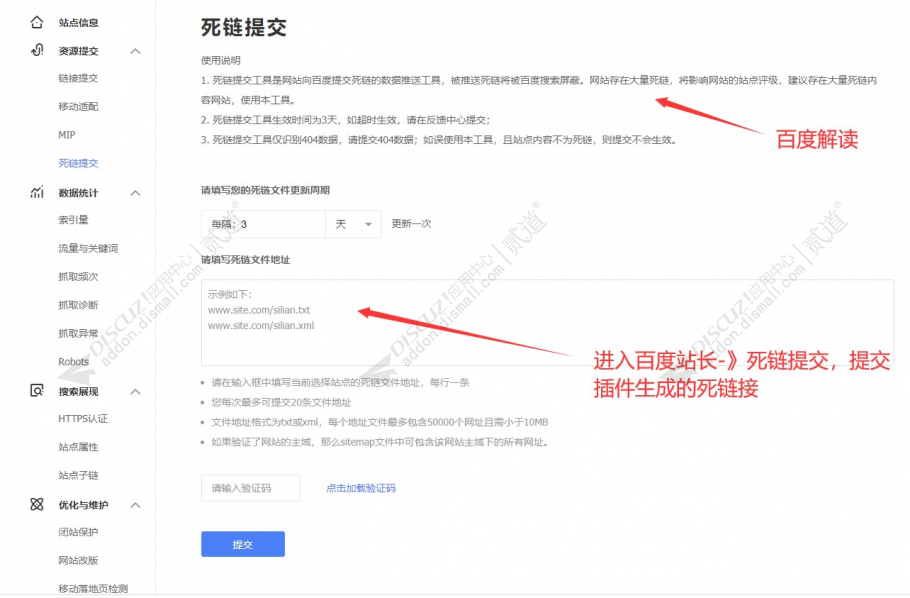Open 网站改版 in the sidebar
The image size is (910, 598).
[x=78, y=560]
